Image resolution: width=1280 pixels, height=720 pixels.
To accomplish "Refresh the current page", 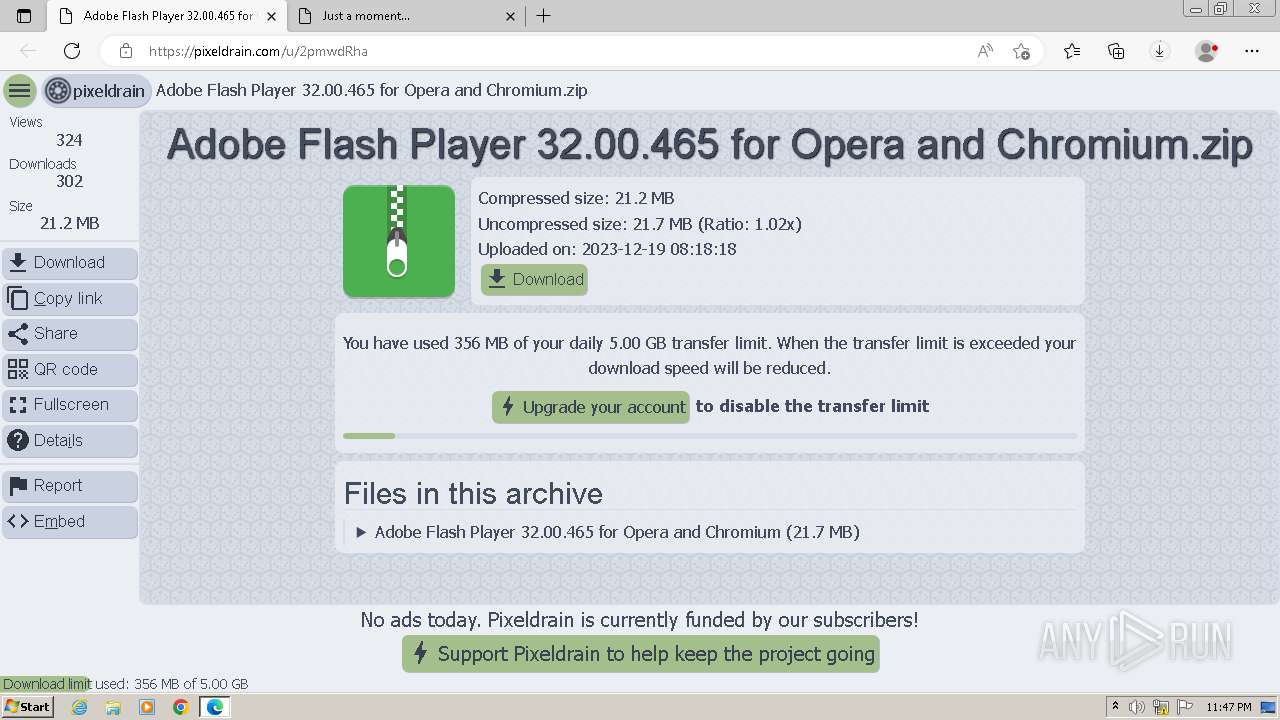I will click(72, 51).
